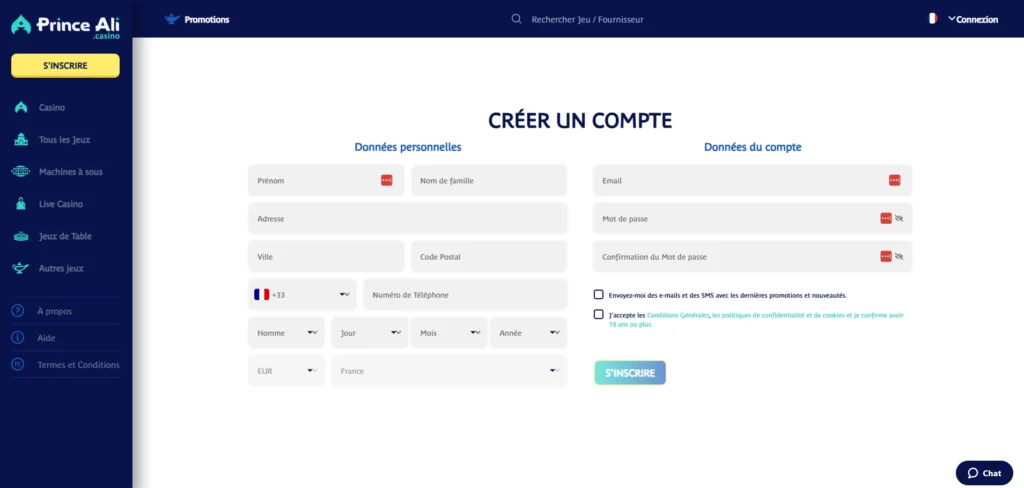The width and height of the screenshot is (1024, 488).
Task: Expand the Mois dropdown
Action: point(448,333)
